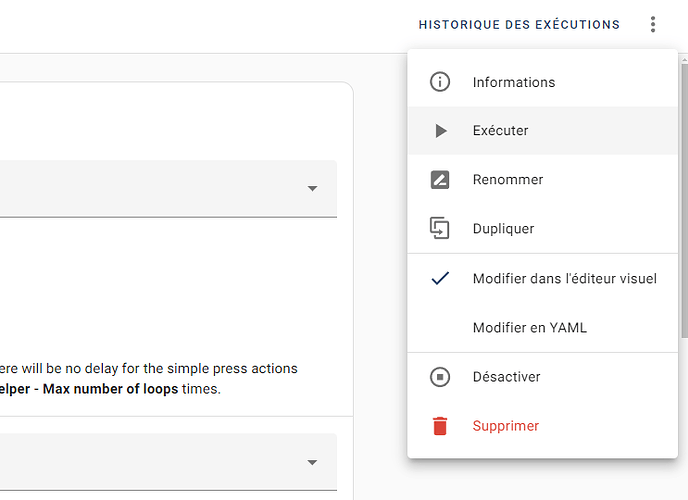Click the 'Supprimer' label in red
The height and width of the screenshot is (500, 688).
(x=505, y=426)
